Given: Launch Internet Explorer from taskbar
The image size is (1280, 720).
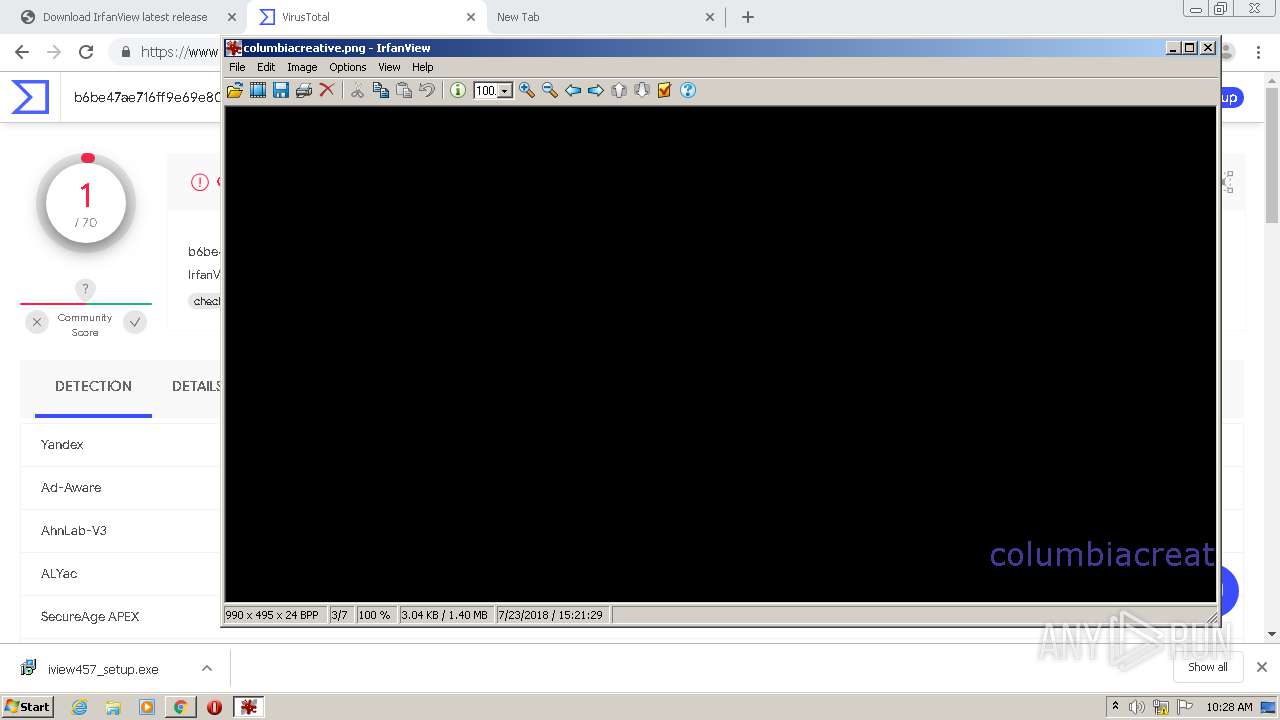Looking at the screenshot, I should click(x=80, y=707).
